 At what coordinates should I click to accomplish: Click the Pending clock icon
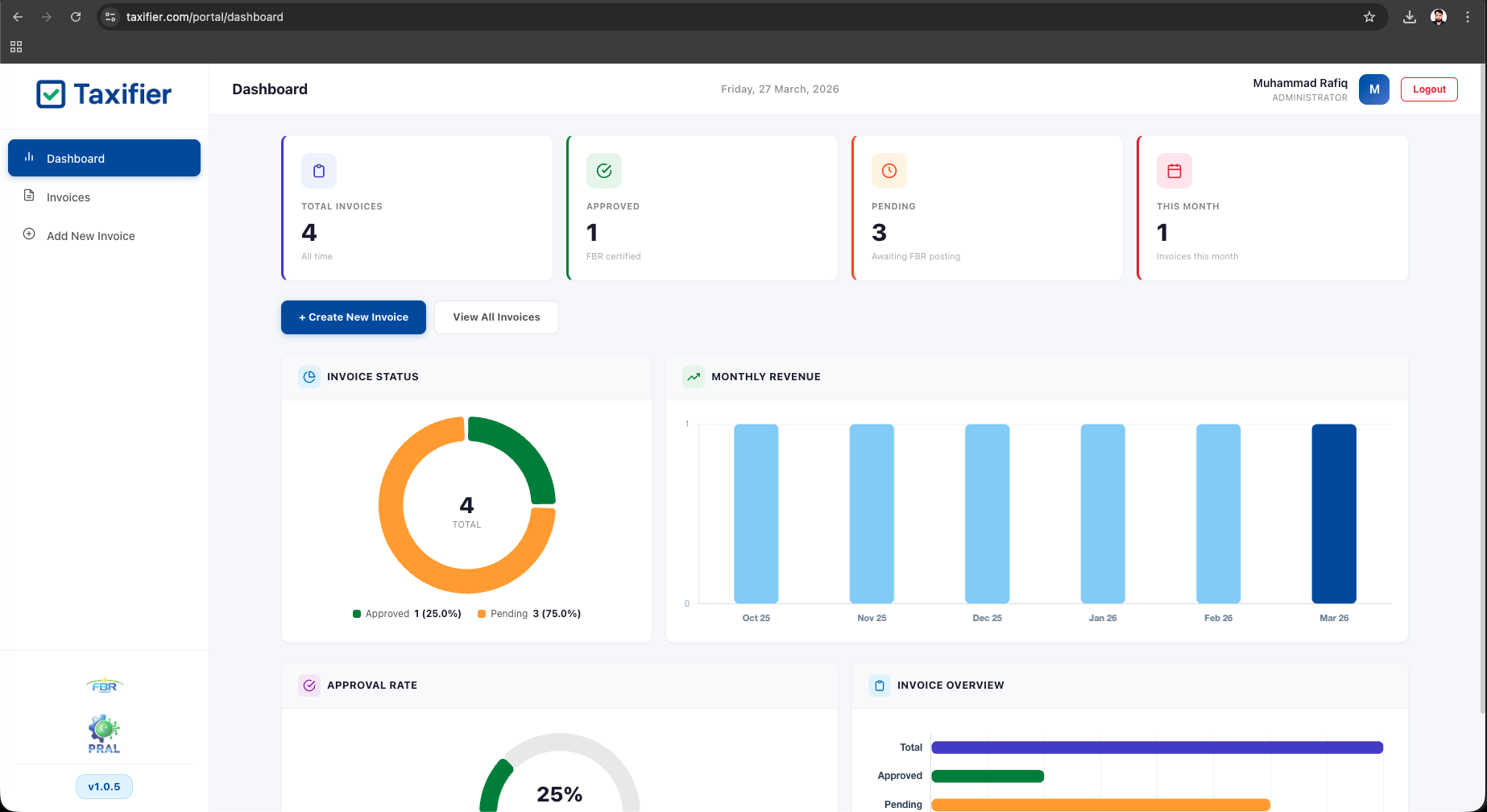point(889,171)
